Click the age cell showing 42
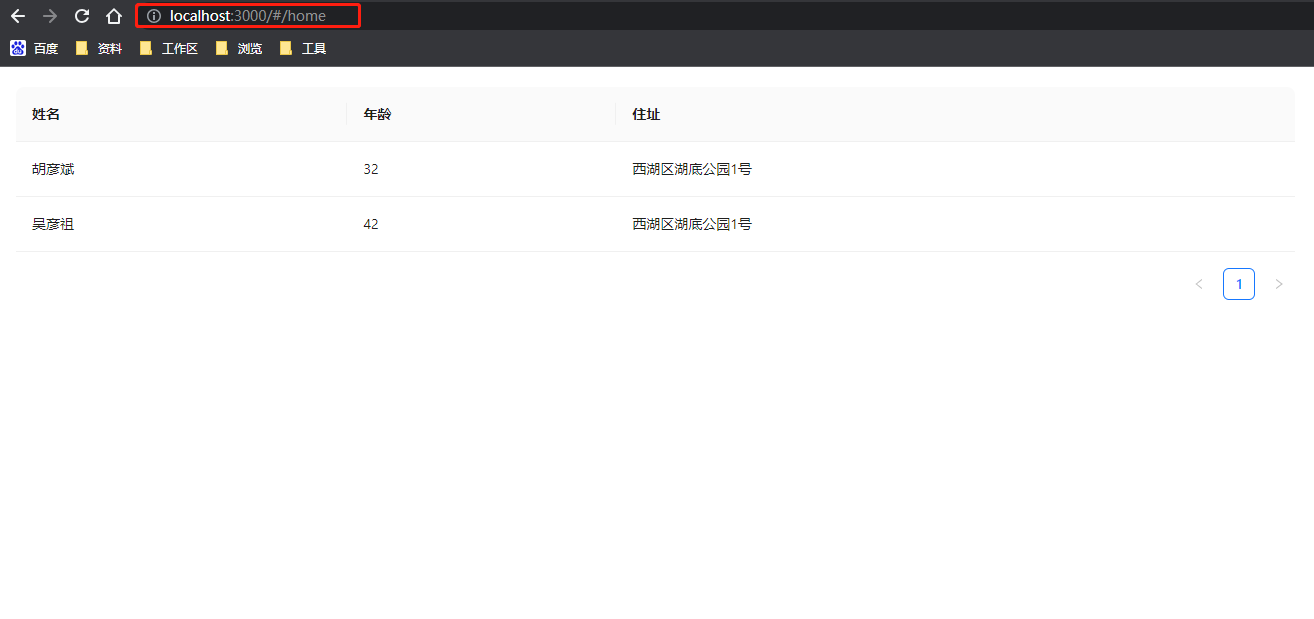The width and height of the screenshot is (1314, 619). pos(371,224)
